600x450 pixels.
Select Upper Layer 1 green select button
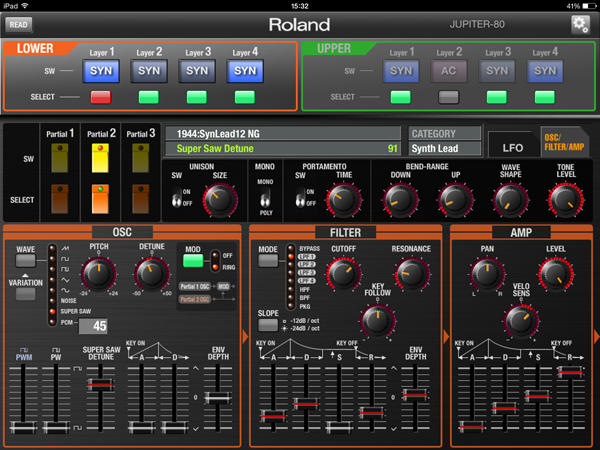401,97
